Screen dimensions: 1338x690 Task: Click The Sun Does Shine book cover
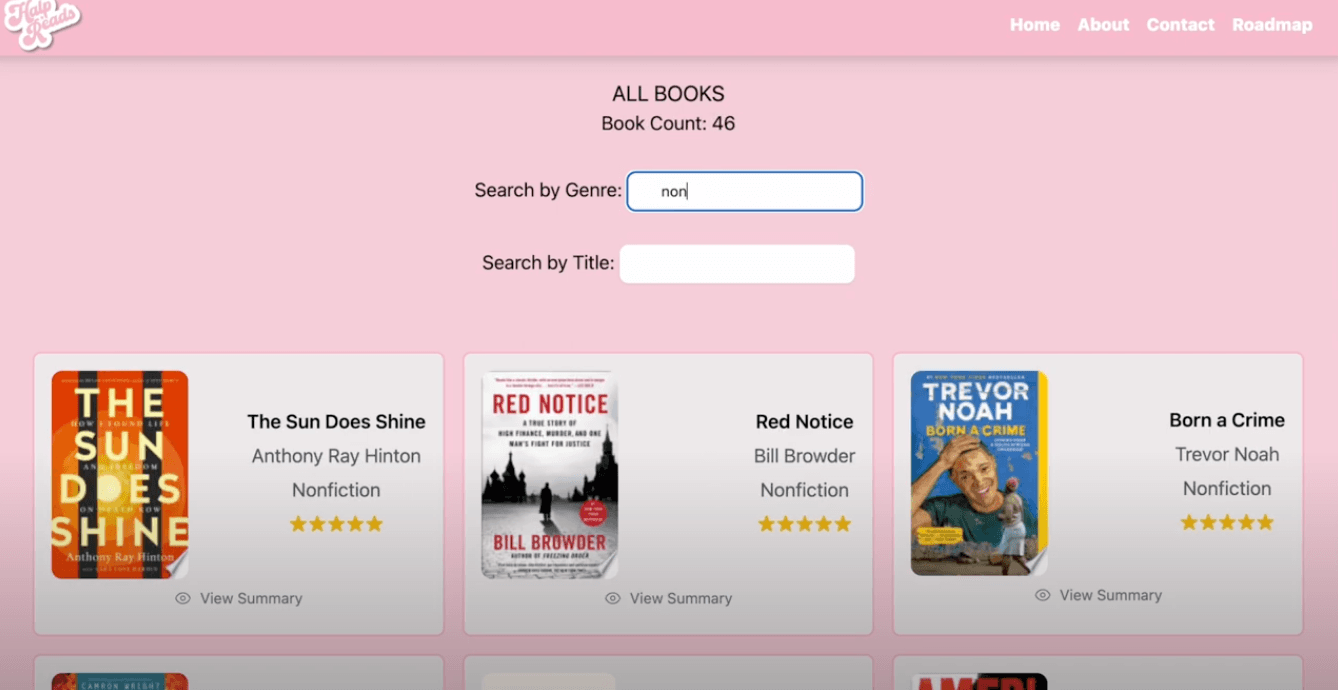point(120,475)
